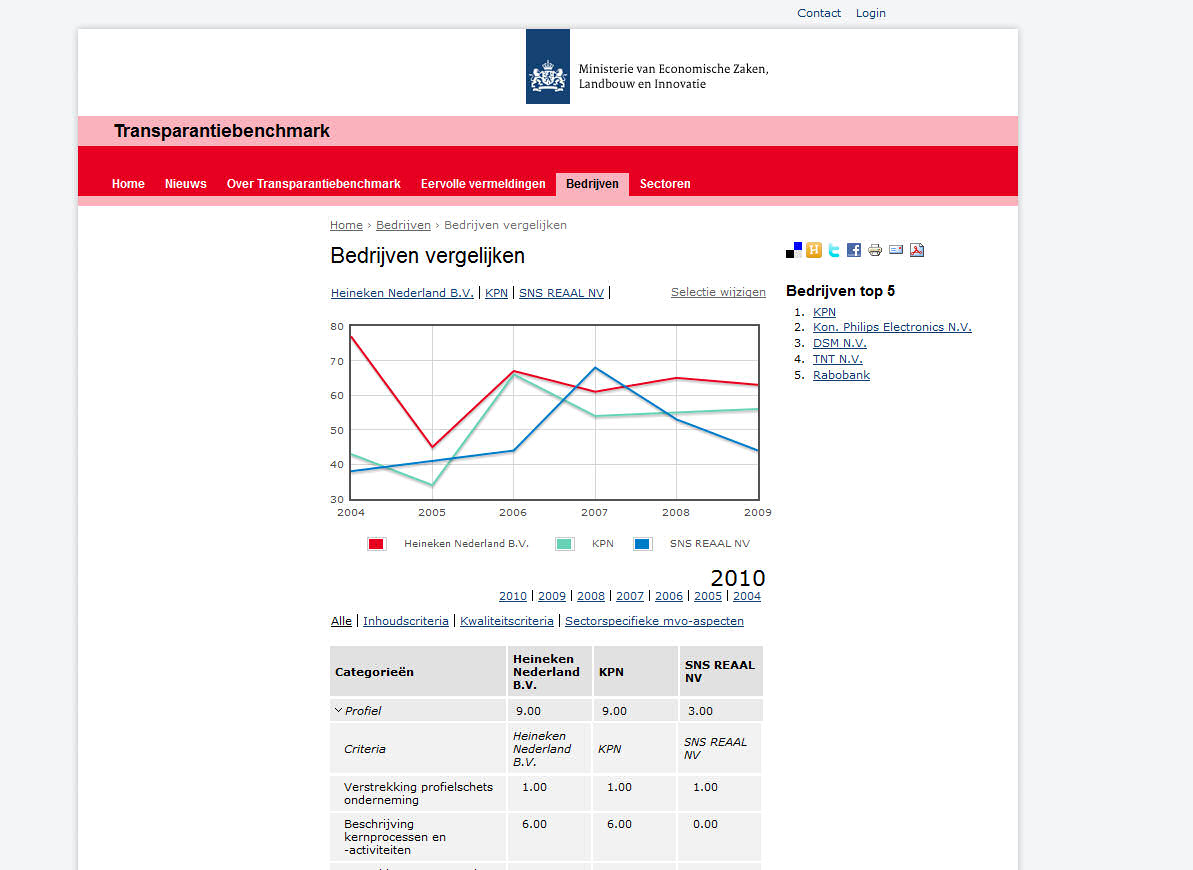Viewport: 1193px width, 870px height.
Task: Open Over Transparantiebenchmark tab
Action: [x=313, y=183]
